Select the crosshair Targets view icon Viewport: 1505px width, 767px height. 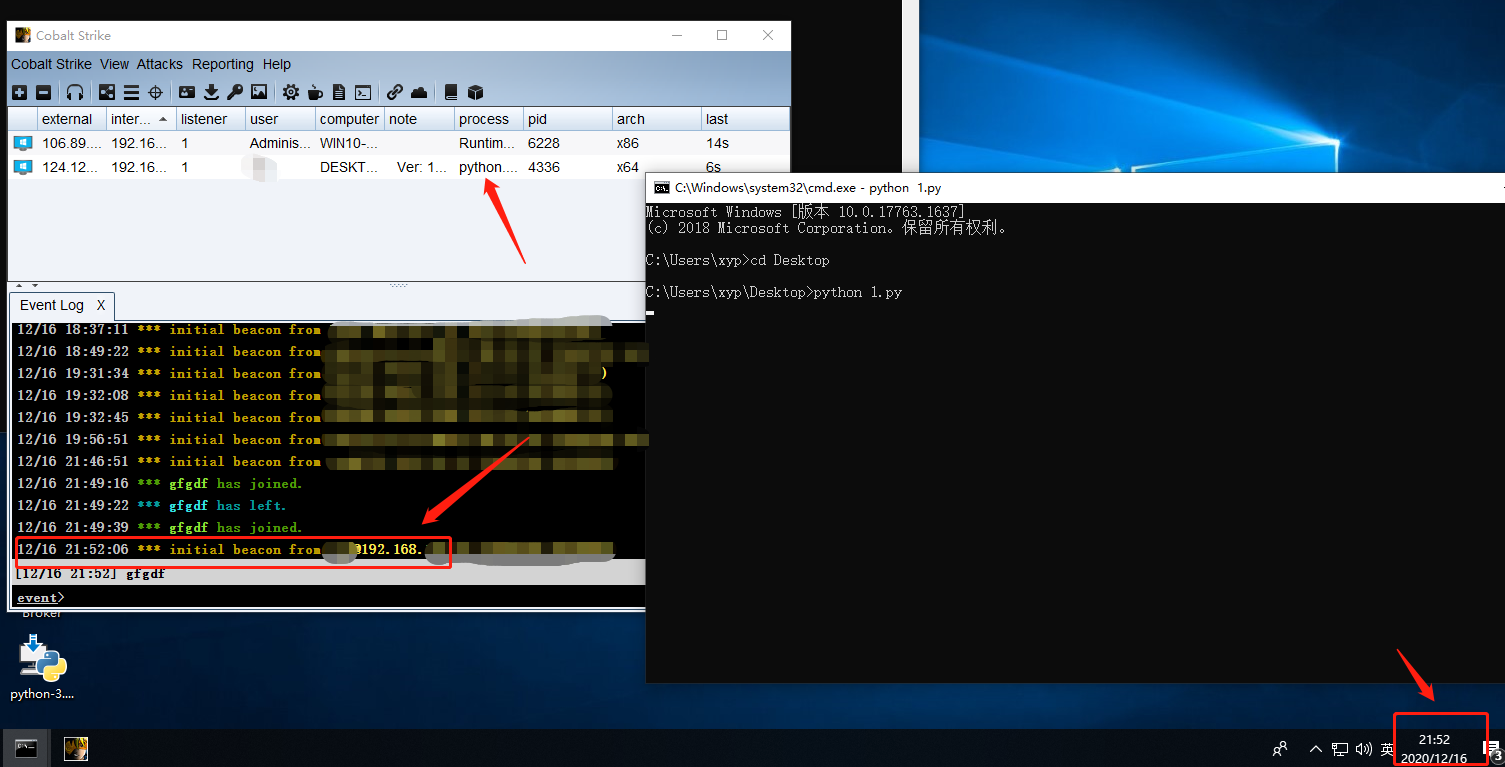click(x=156, y=92)
